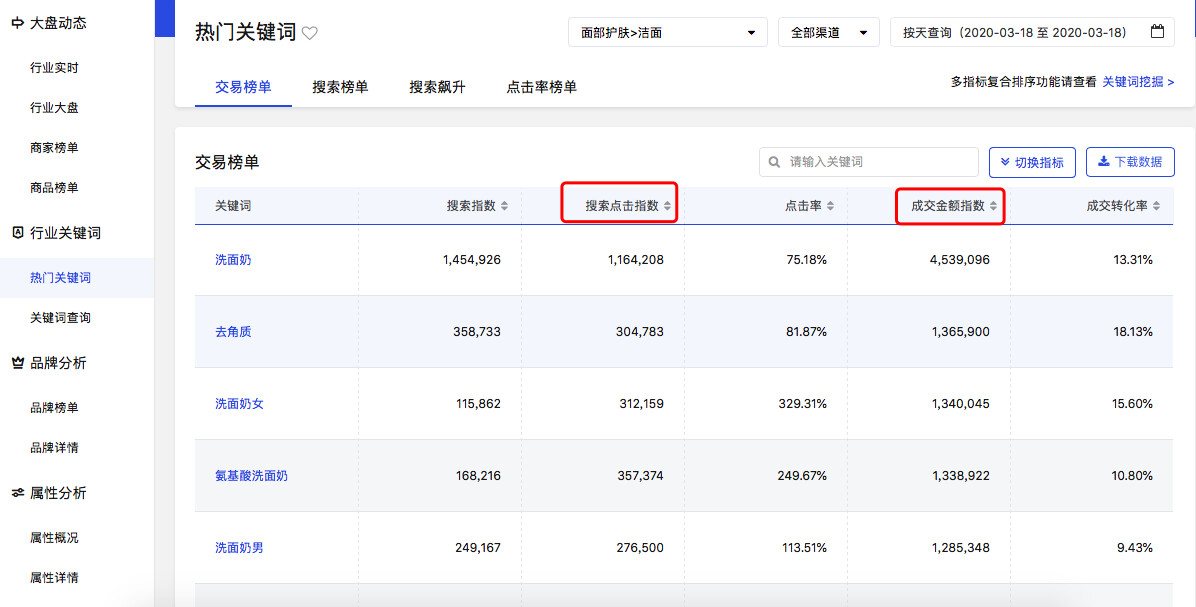Select the 搜索飙升 tab

[437, 87]
